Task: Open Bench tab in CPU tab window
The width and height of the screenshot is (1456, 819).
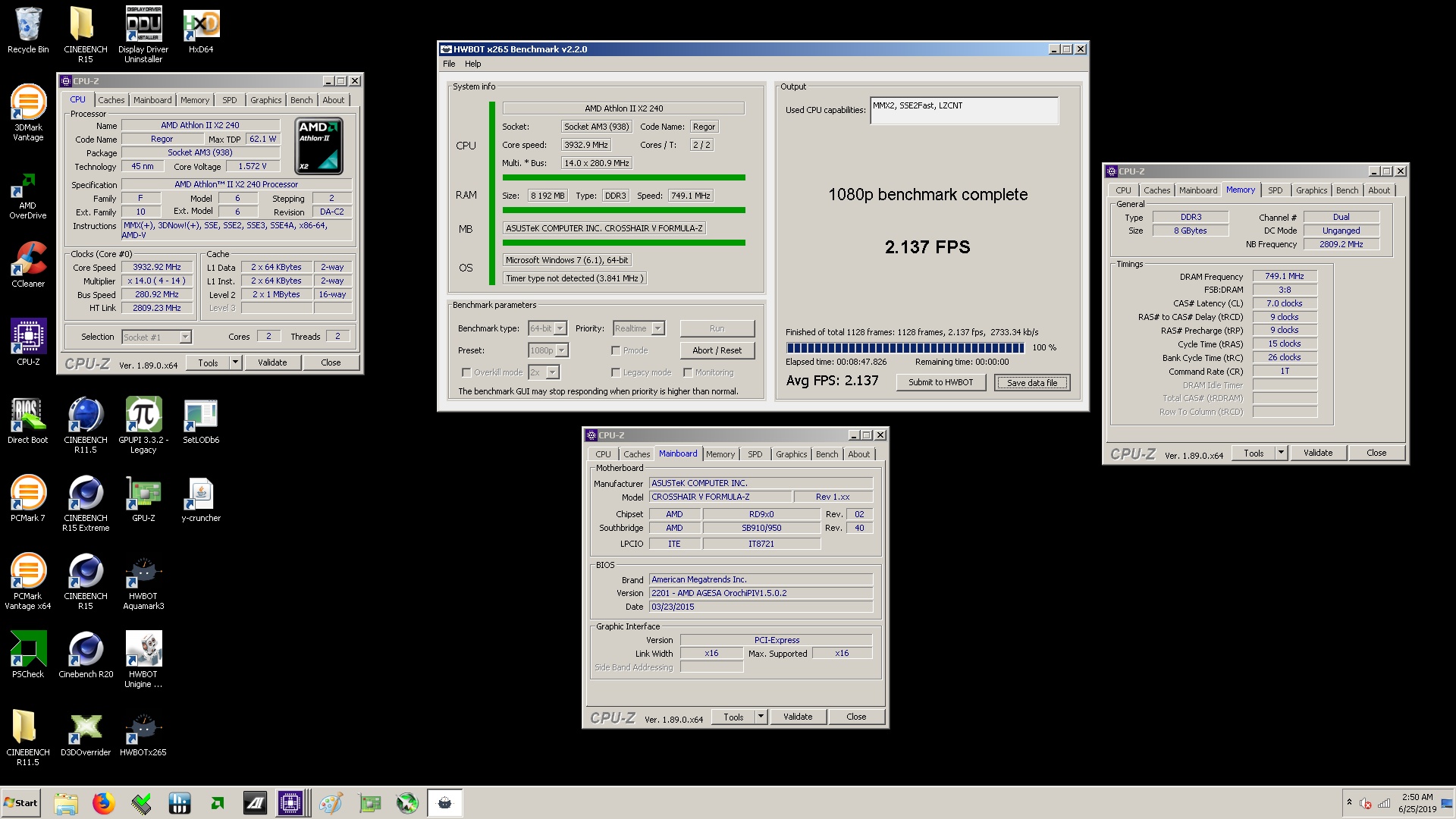Action: tap(301, 100)
